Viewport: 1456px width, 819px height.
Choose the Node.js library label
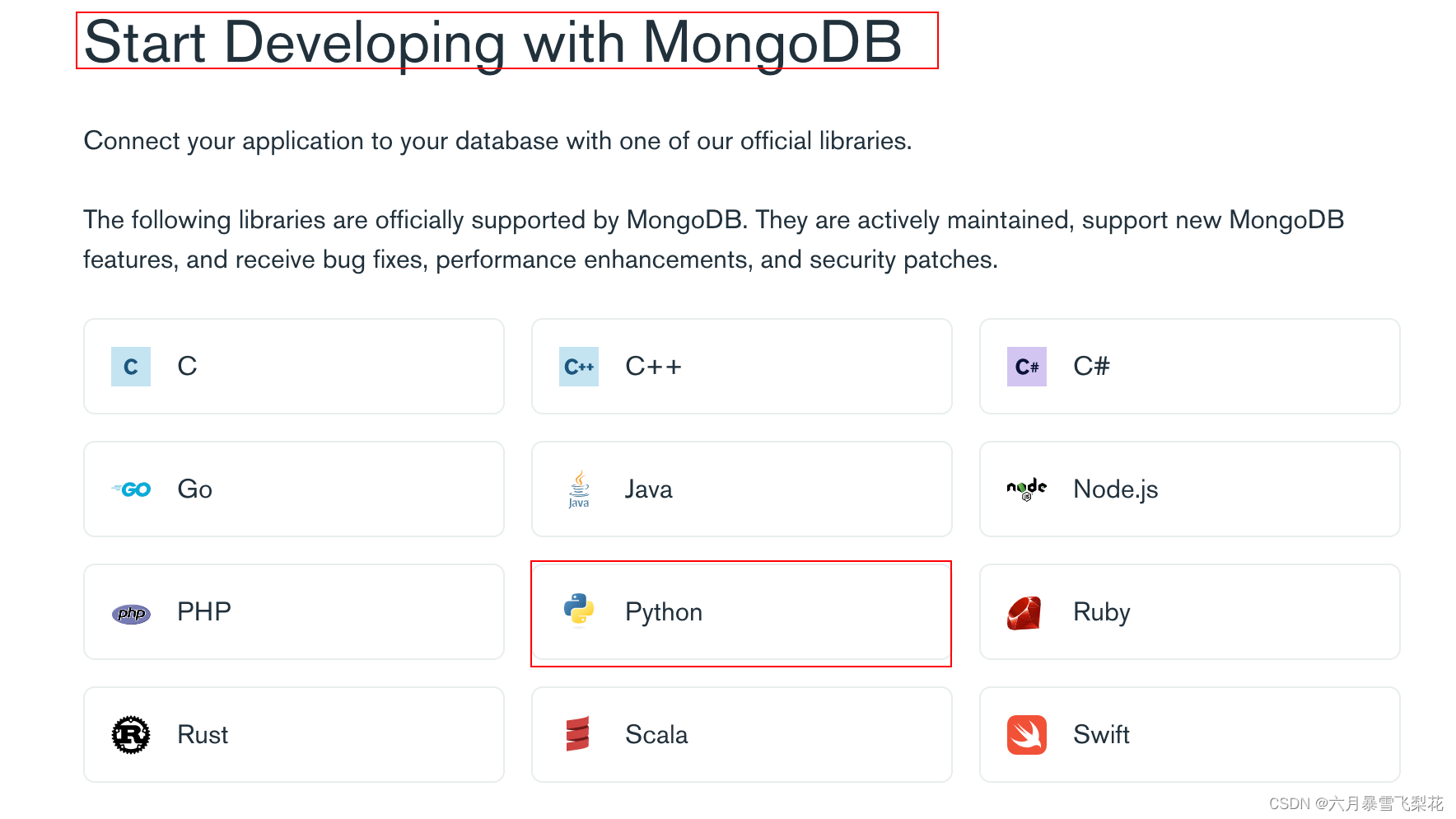[1116, 489]
